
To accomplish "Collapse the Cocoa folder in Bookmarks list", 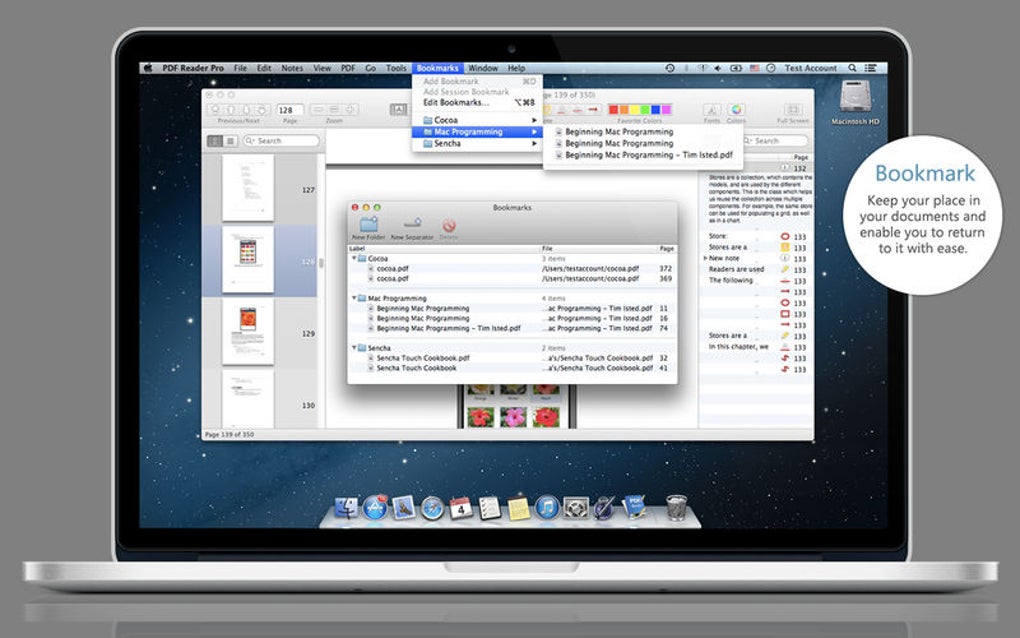I will click(x=354, y=258).
